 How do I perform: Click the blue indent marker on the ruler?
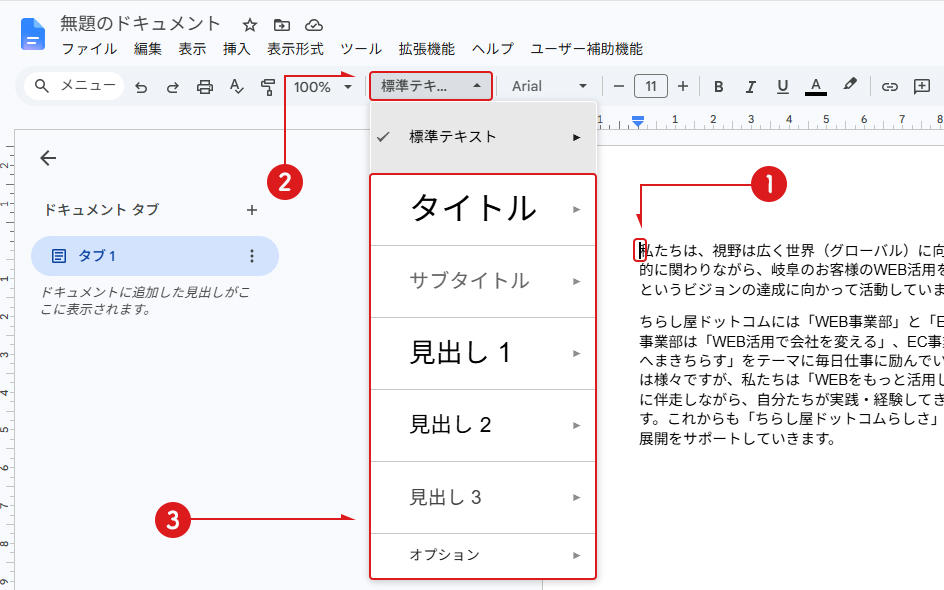[x=638, y=122]
